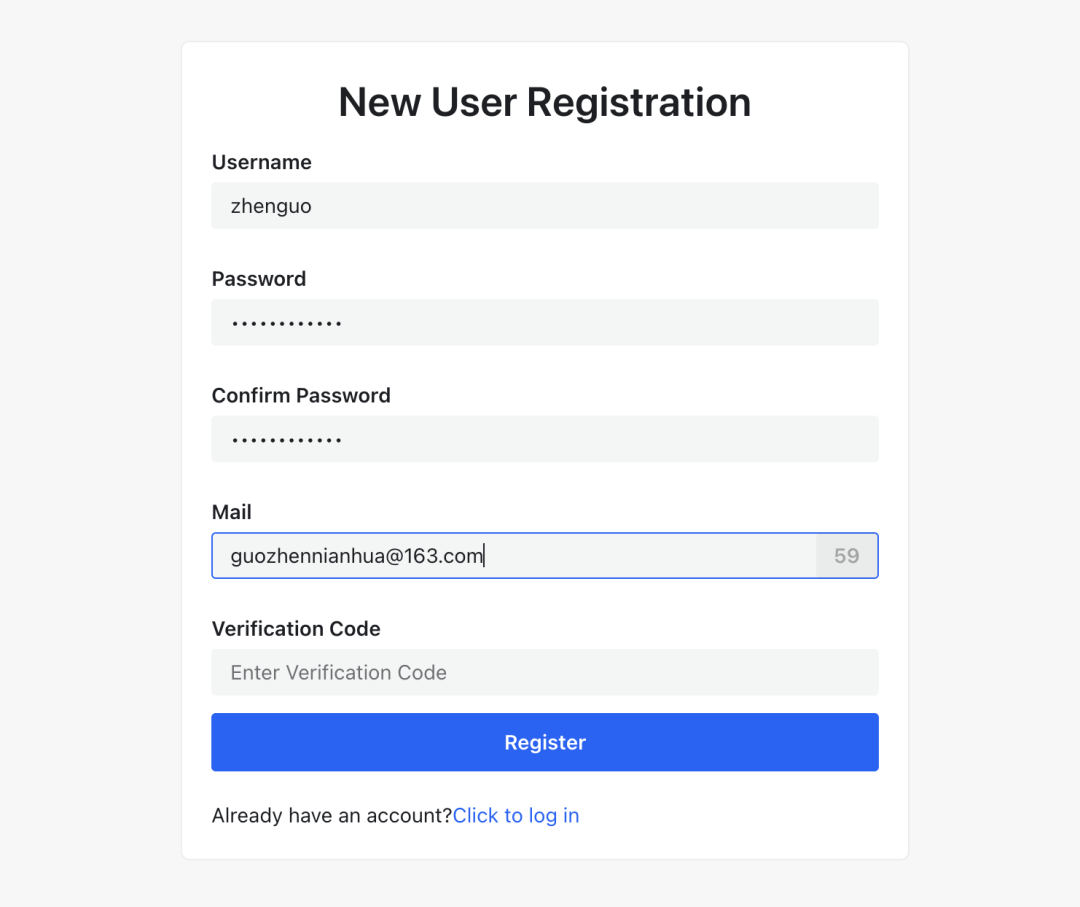The image size is (1080, 907).
Task: Click the 59 countdown button in Mail field
Action: (x=847, y=556)
